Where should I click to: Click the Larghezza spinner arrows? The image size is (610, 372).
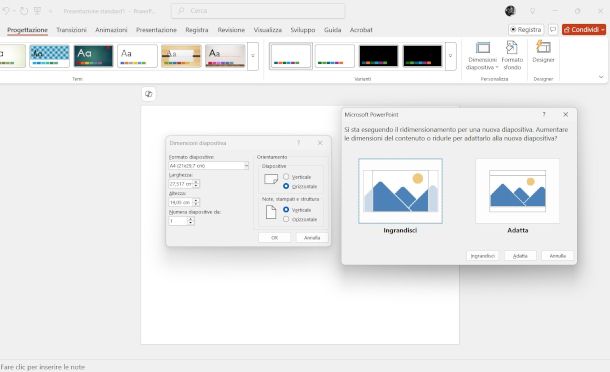(x=196, y=184)
